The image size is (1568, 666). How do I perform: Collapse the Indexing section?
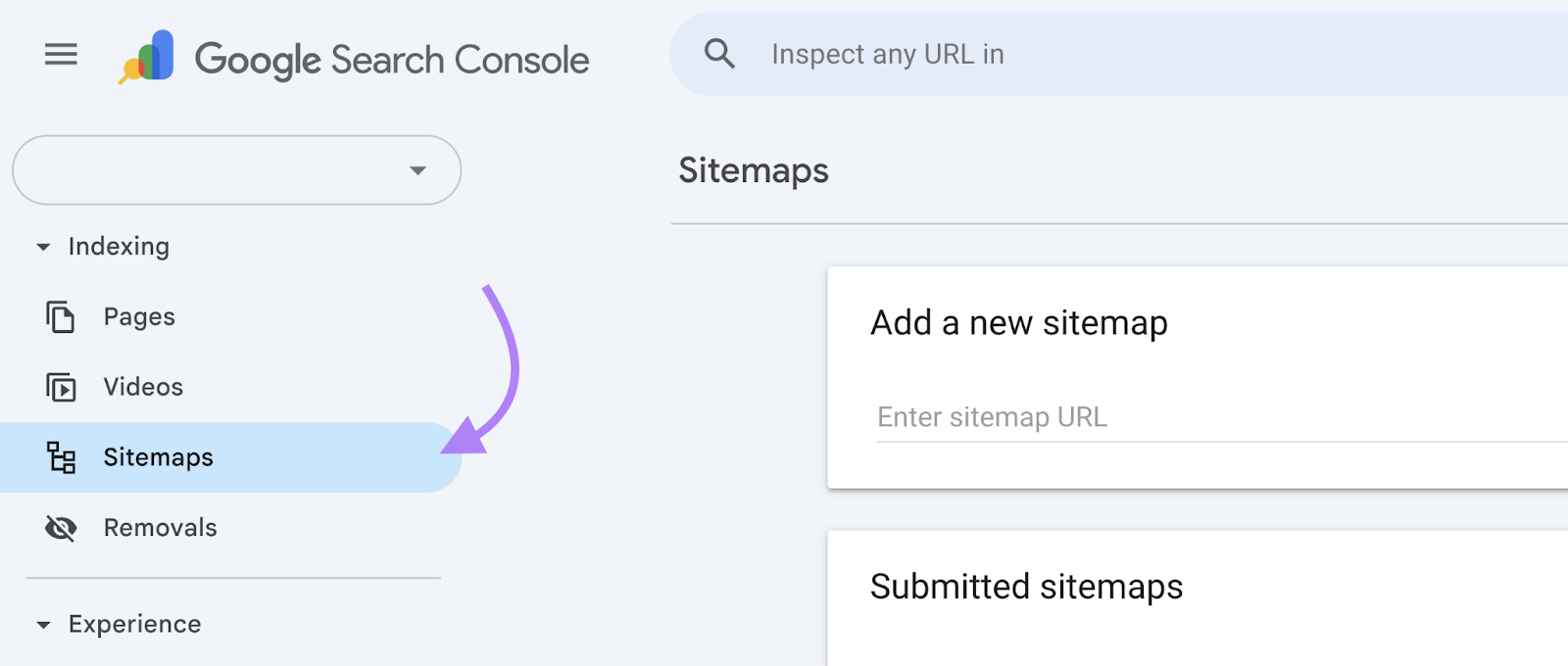[42, 247]
